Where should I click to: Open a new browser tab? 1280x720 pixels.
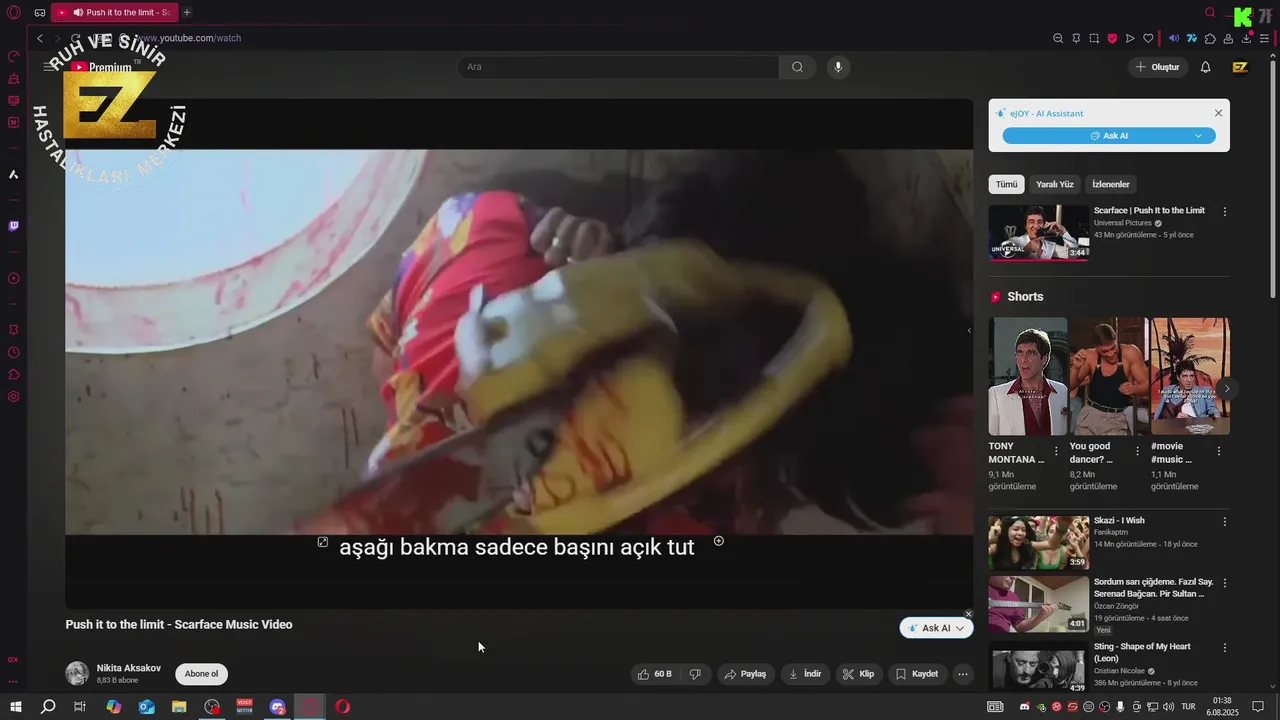point(187,12)
